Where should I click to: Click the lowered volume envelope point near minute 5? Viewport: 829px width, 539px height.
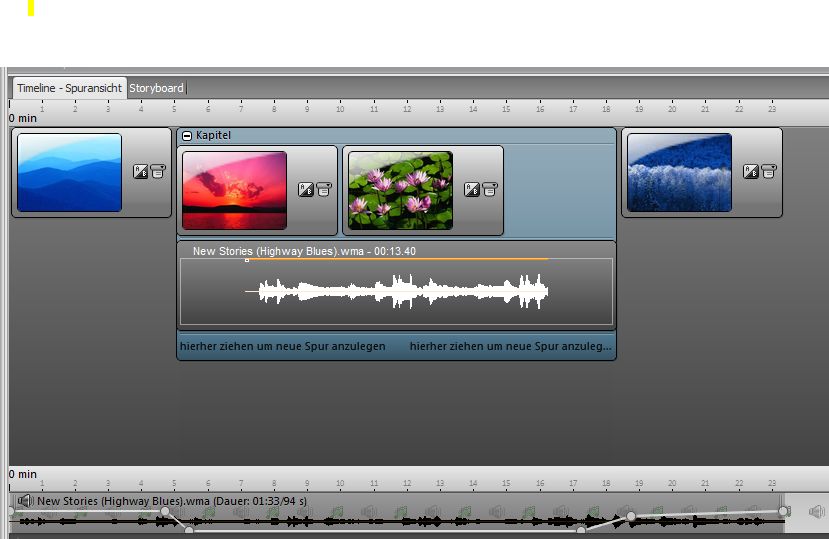188,529
